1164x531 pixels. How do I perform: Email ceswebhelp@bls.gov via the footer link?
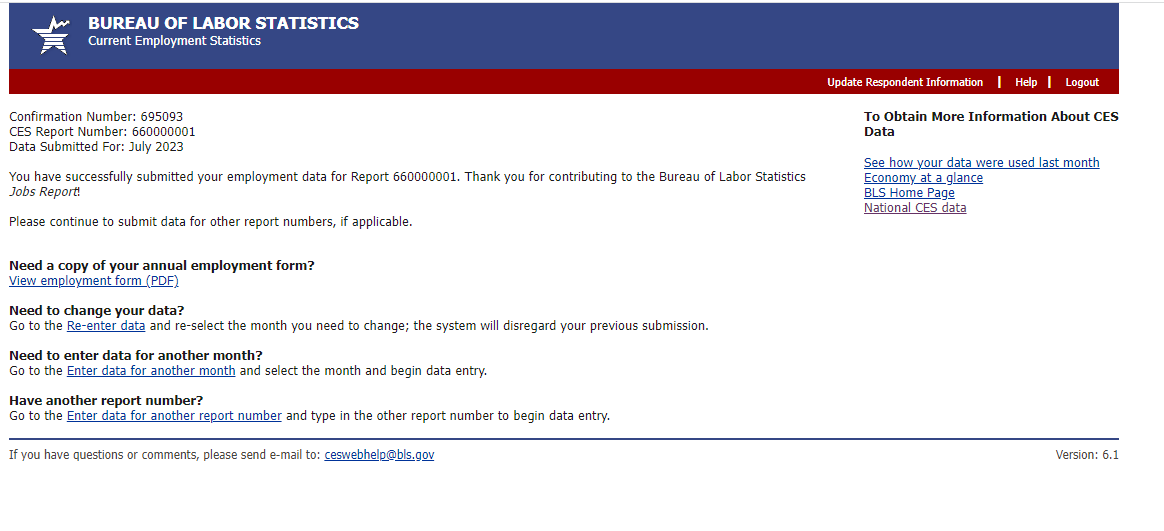click(x=379, y=455)
